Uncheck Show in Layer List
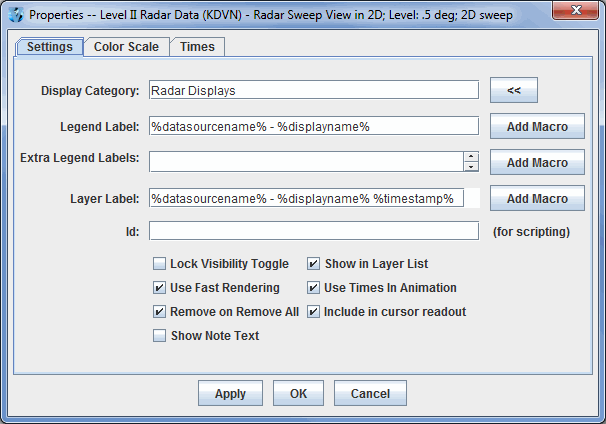 (x=313, y=264)
